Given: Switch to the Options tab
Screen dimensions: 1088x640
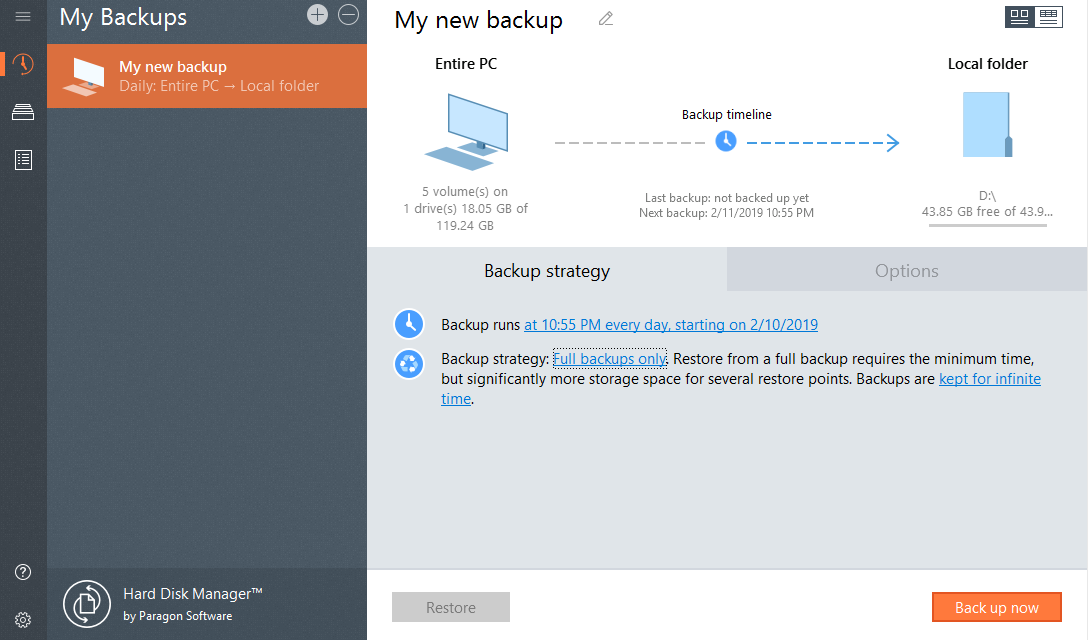Looking at the screenshot, I should pyautogui.click(x=906, y=270).
